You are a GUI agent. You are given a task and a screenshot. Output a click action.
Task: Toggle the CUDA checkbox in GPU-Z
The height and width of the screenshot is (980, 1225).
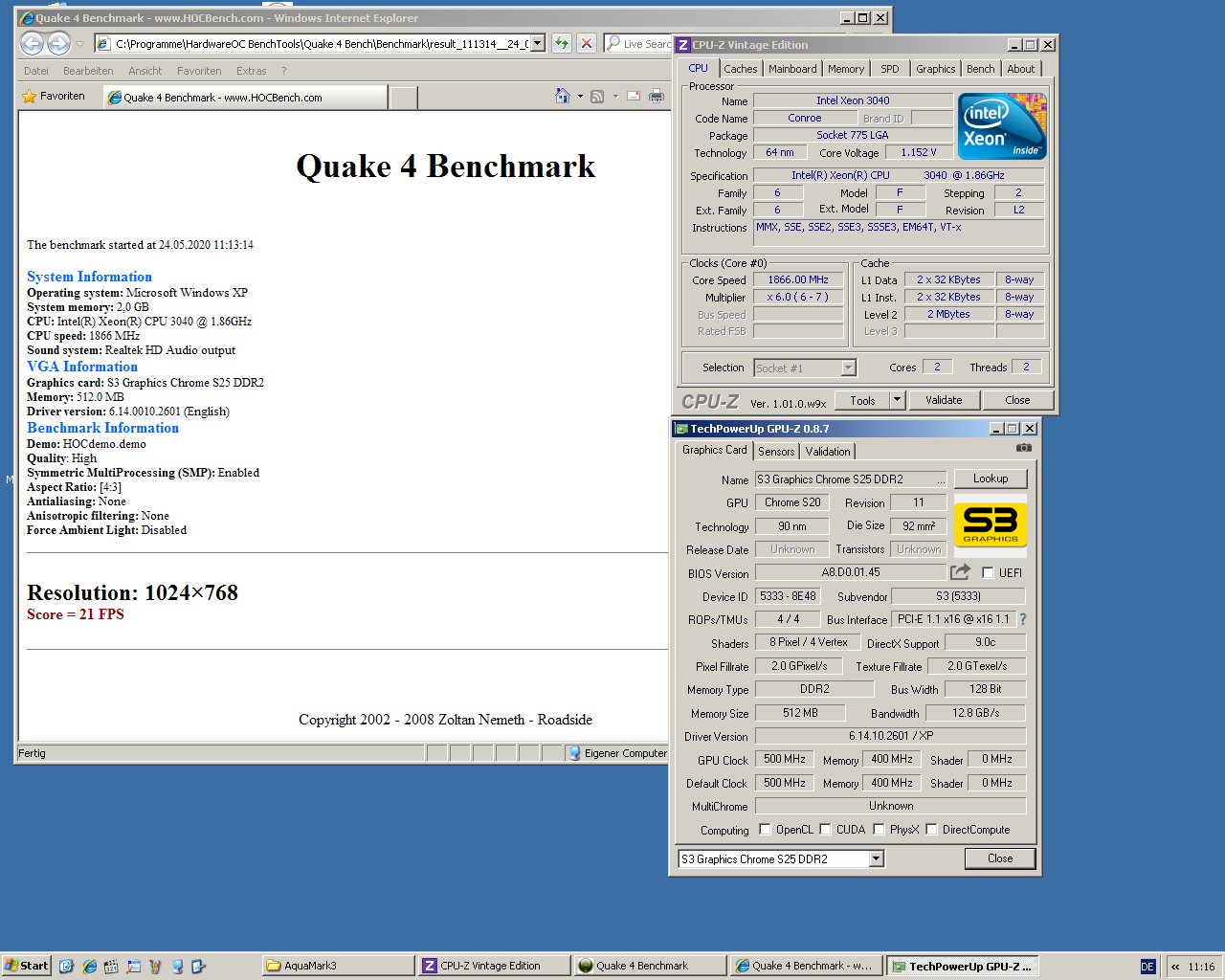825,830
